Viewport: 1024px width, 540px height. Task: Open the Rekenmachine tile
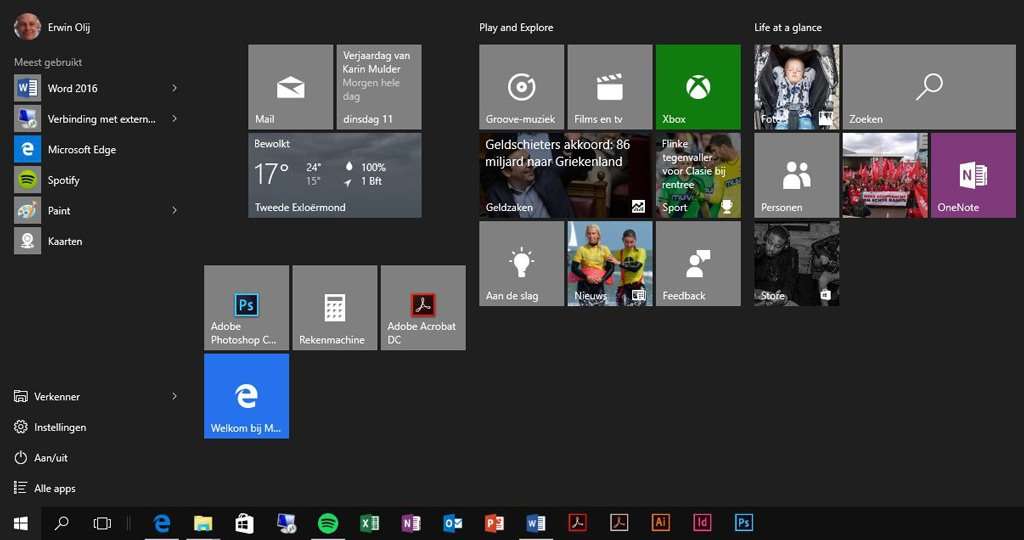(335, 308)
